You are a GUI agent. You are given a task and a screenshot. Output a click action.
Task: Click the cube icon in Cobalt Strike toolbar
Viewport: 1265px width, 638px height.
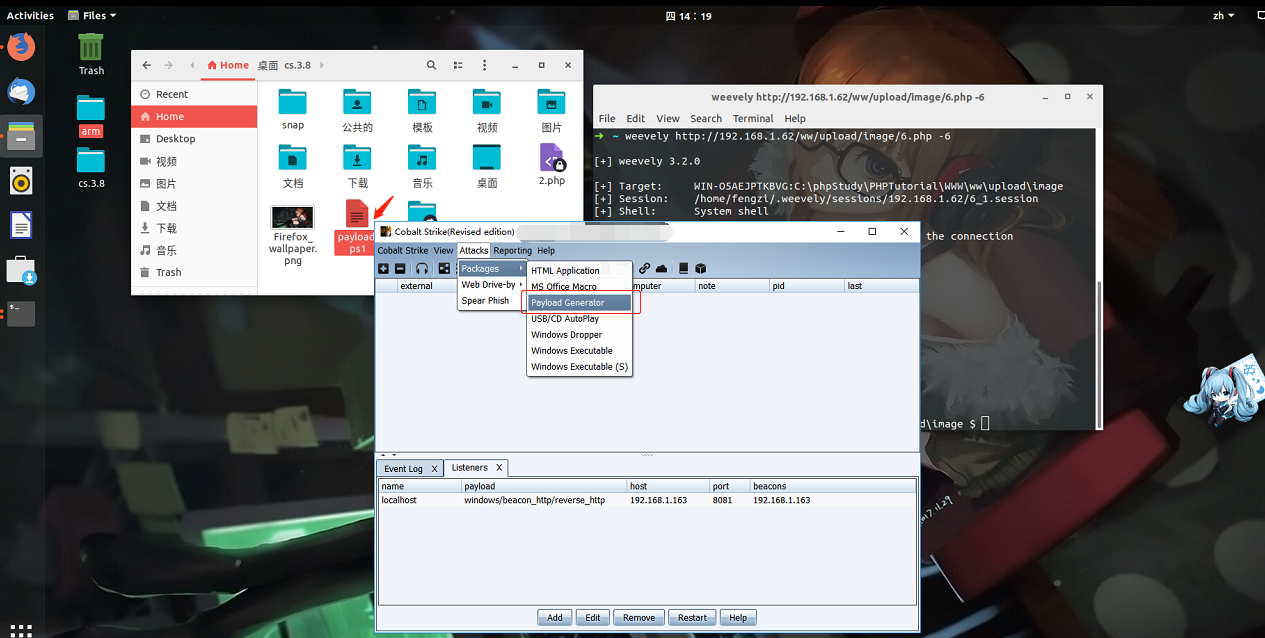701,268
